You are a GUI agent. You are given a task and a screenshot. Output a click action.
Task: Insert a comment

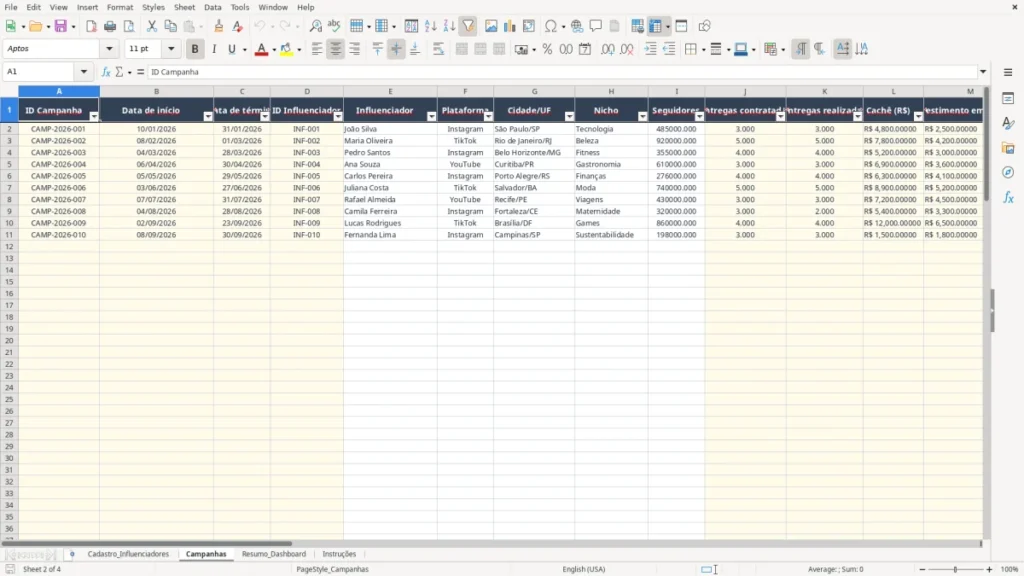click(596, 26)
